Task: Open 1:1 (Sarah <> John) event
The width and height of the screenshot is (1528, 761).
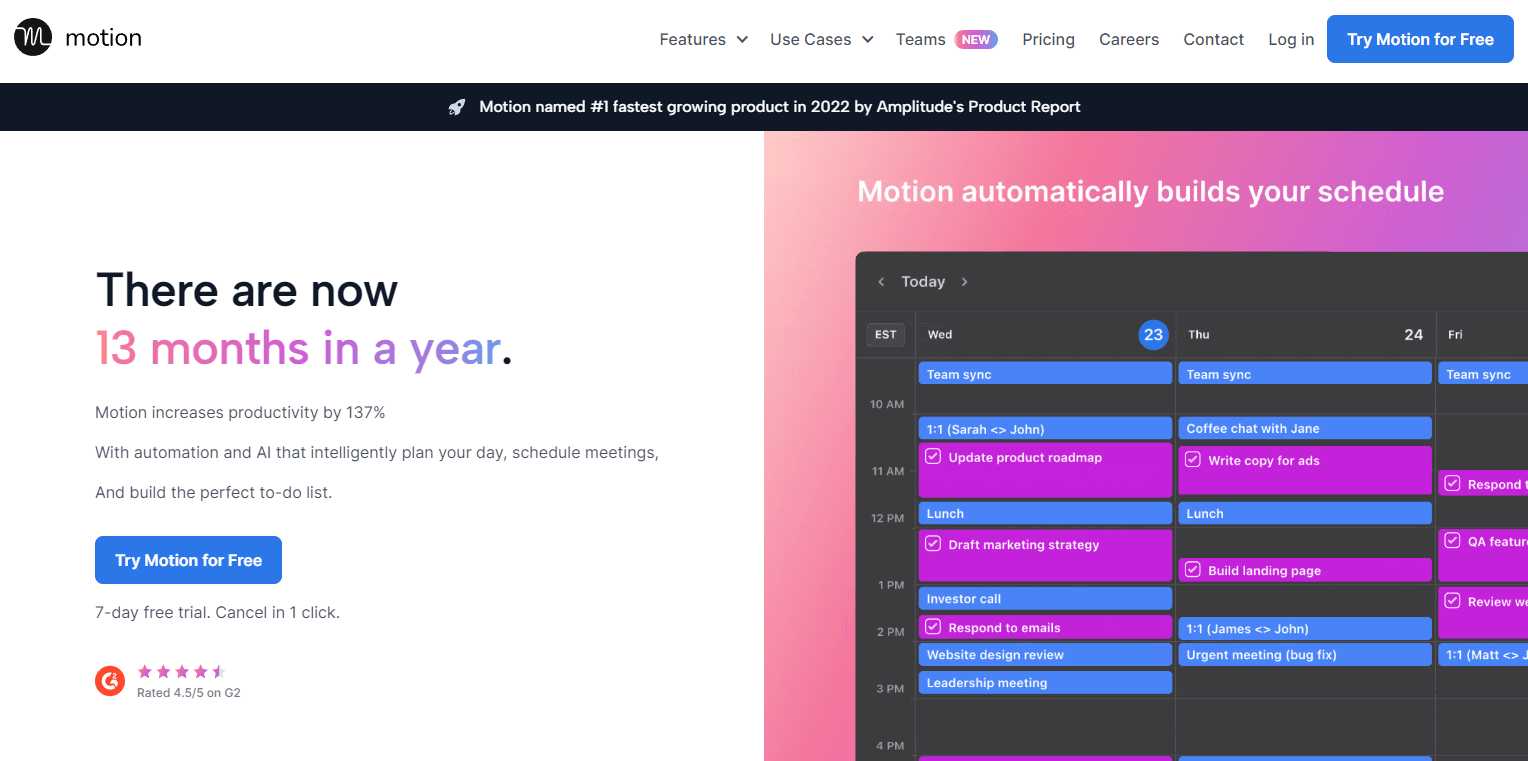Action: [1045, 429]
